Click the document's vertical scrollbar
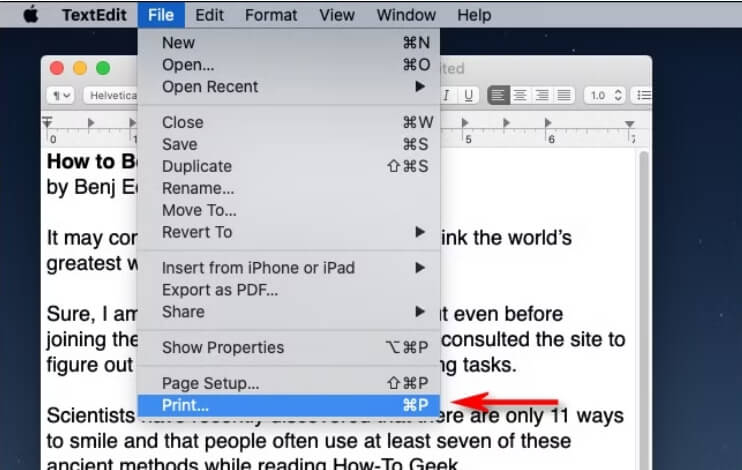This screenshot has width=742, height=470. coord(643,310)
